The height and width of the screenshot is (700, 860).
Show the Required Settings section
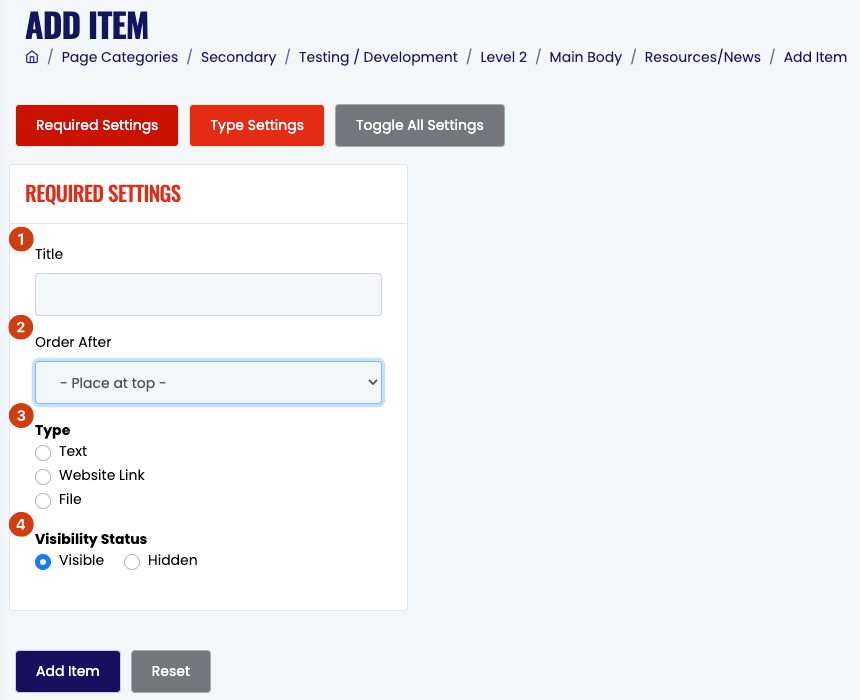pos(97,125)
